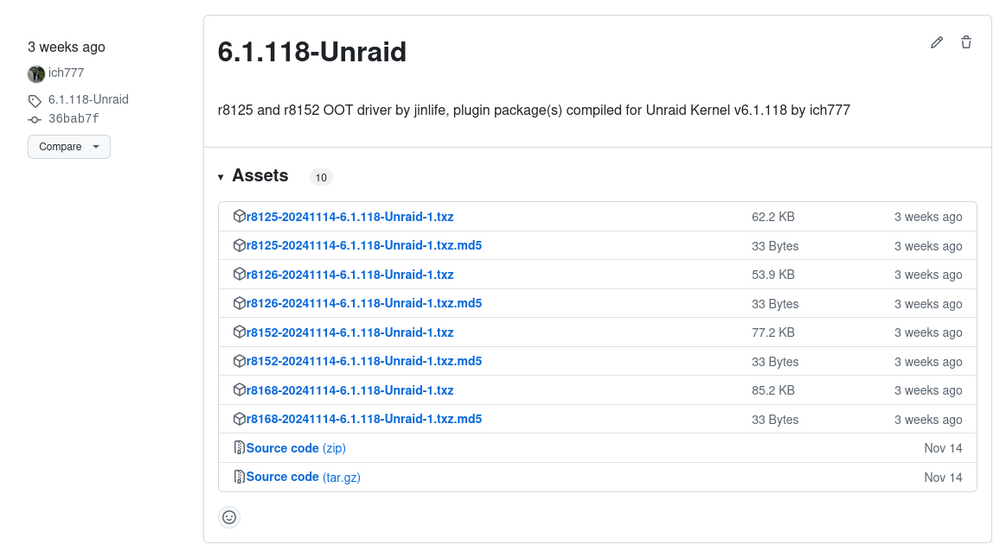Click the tag icon beside 6.1.118-Unraid
The width and height of the screenshot is (1000, 557).
(x=34, y=101)
